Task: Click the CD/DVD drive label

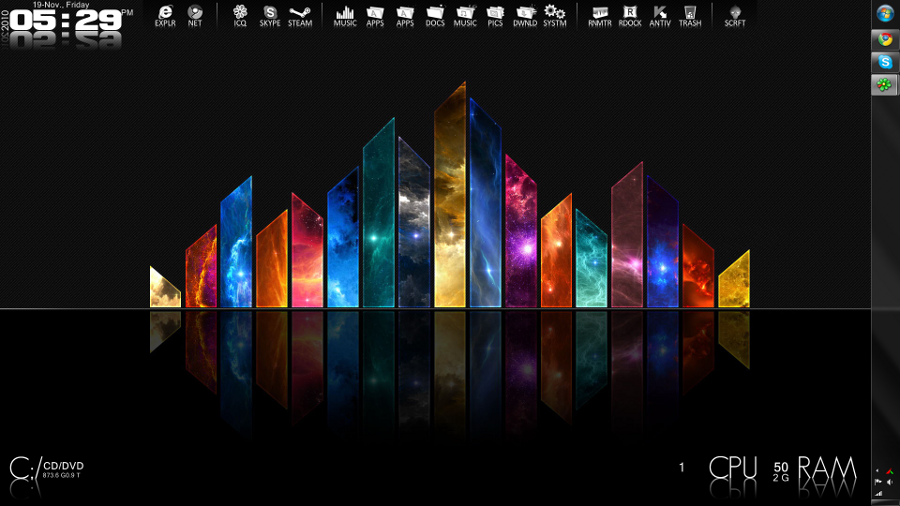Action: pos(64,466)
